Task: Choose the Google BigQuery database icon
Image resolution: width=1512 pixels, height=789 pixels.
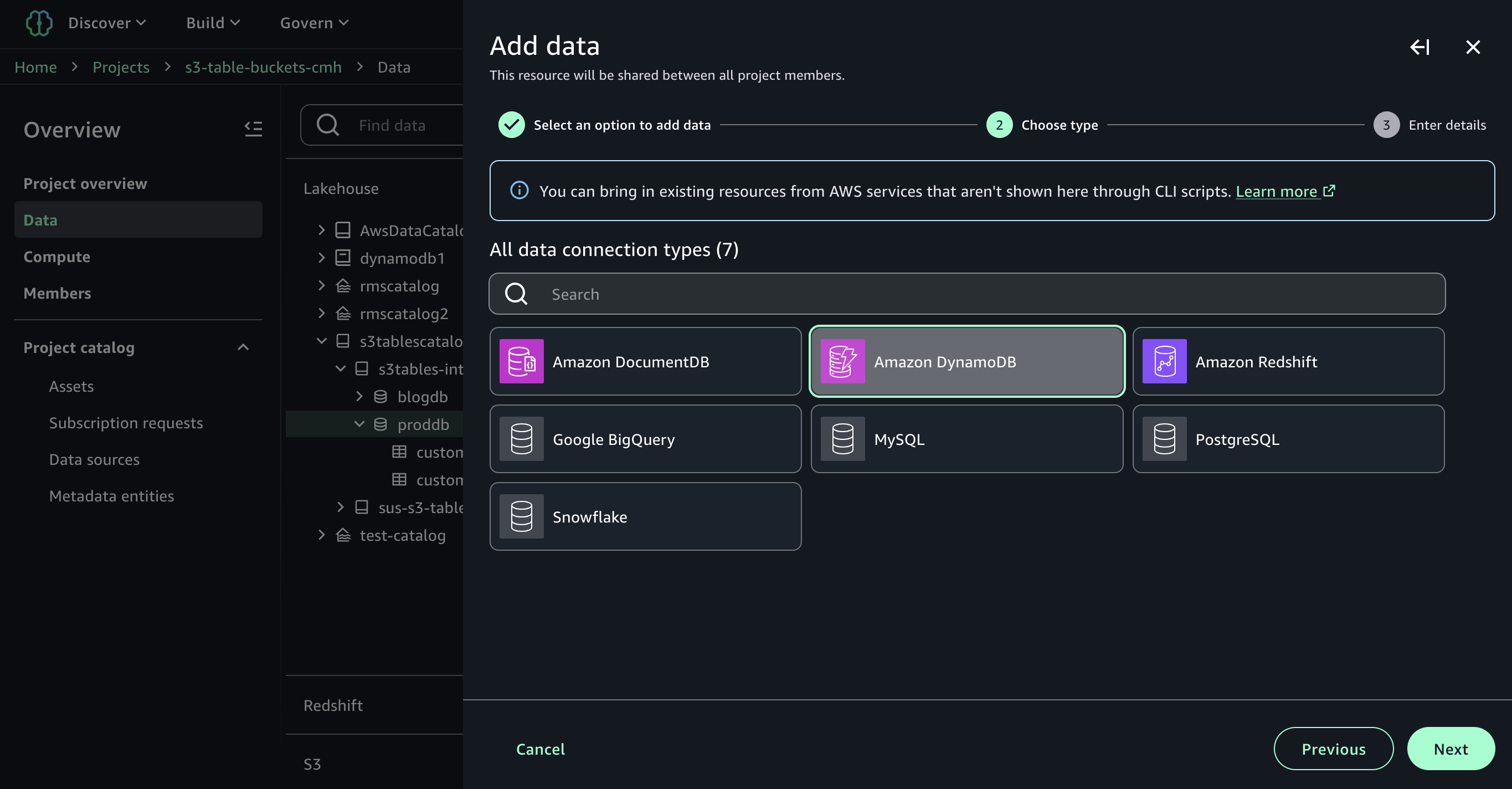Action: (521, 438)
